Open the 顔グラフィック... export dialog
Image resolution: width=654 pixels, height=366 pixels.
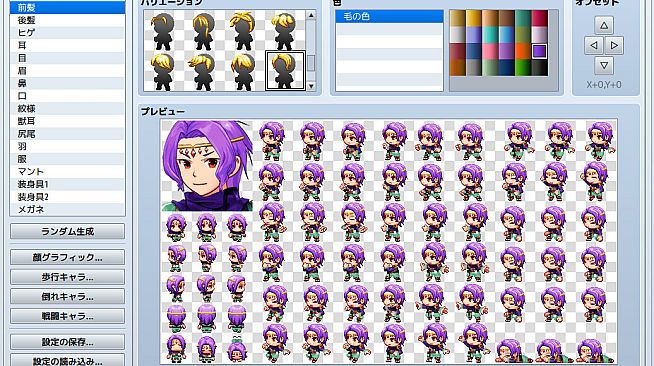click(x=67, y=257)
